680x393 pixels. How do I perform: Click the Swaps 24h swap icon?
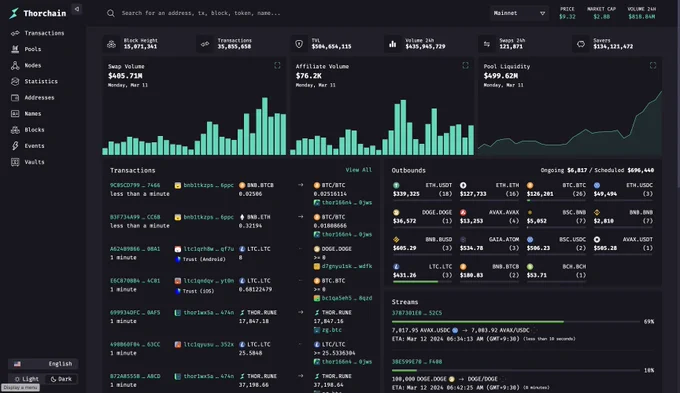pos(487,43)
